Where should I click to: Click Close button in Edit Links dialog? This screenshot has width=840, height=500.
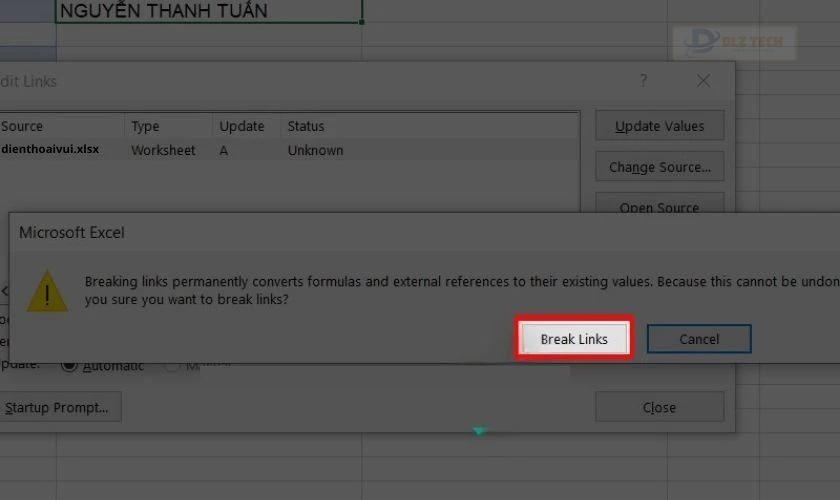pos(659,407)
